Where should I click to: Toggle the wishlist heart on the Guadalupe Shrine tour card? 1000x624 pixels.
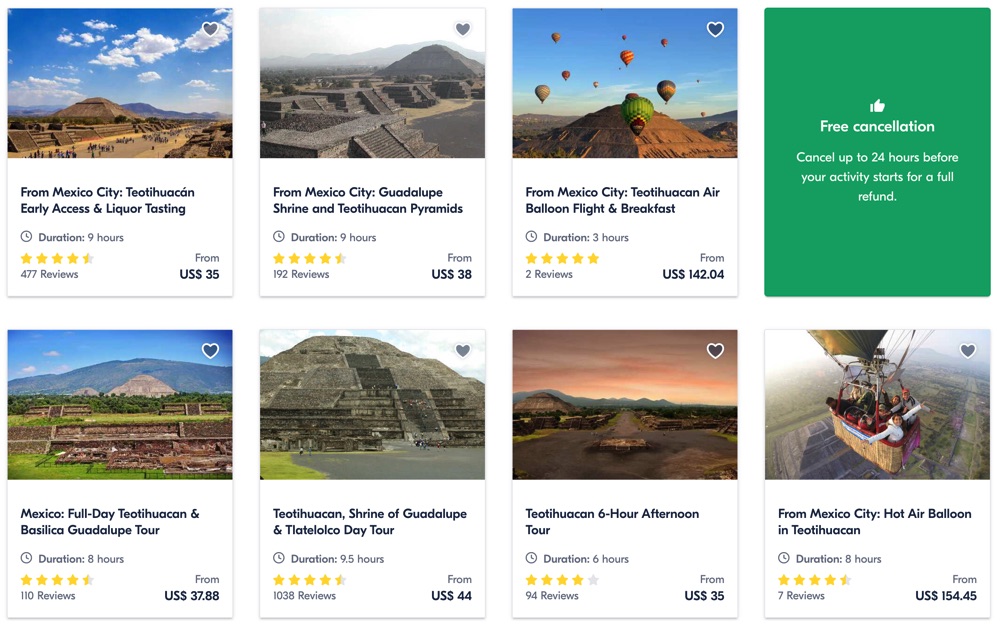462,29
